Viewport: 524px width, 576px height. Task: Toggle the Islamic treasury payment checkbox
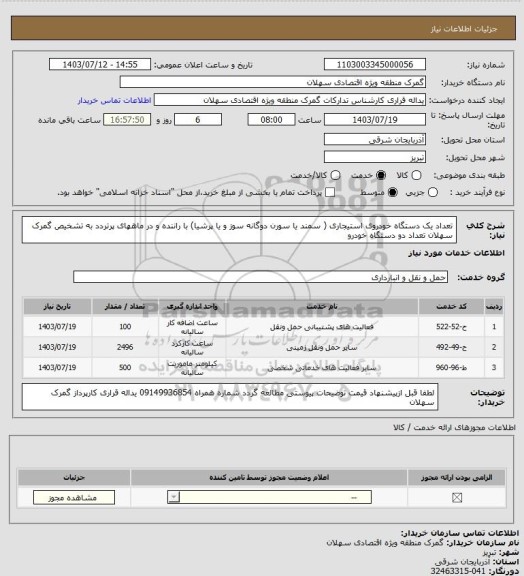tap(330, 192)
